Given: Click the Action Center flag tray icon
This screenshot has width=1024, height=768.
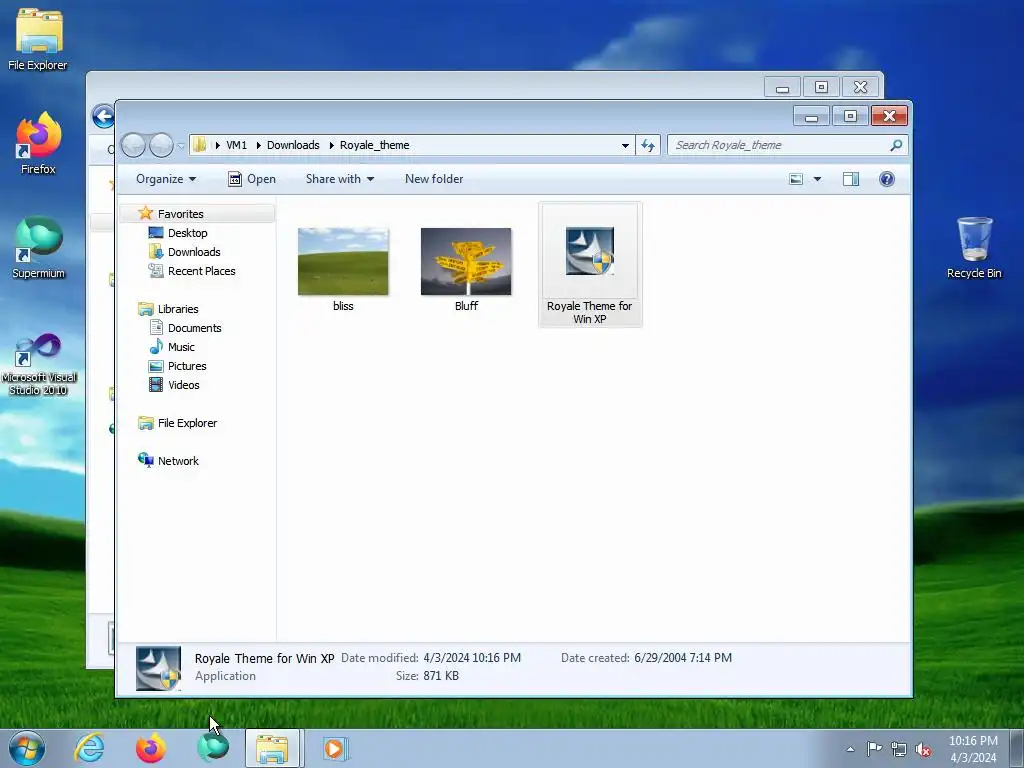Looking at the screenshot, I should point(874,749).
